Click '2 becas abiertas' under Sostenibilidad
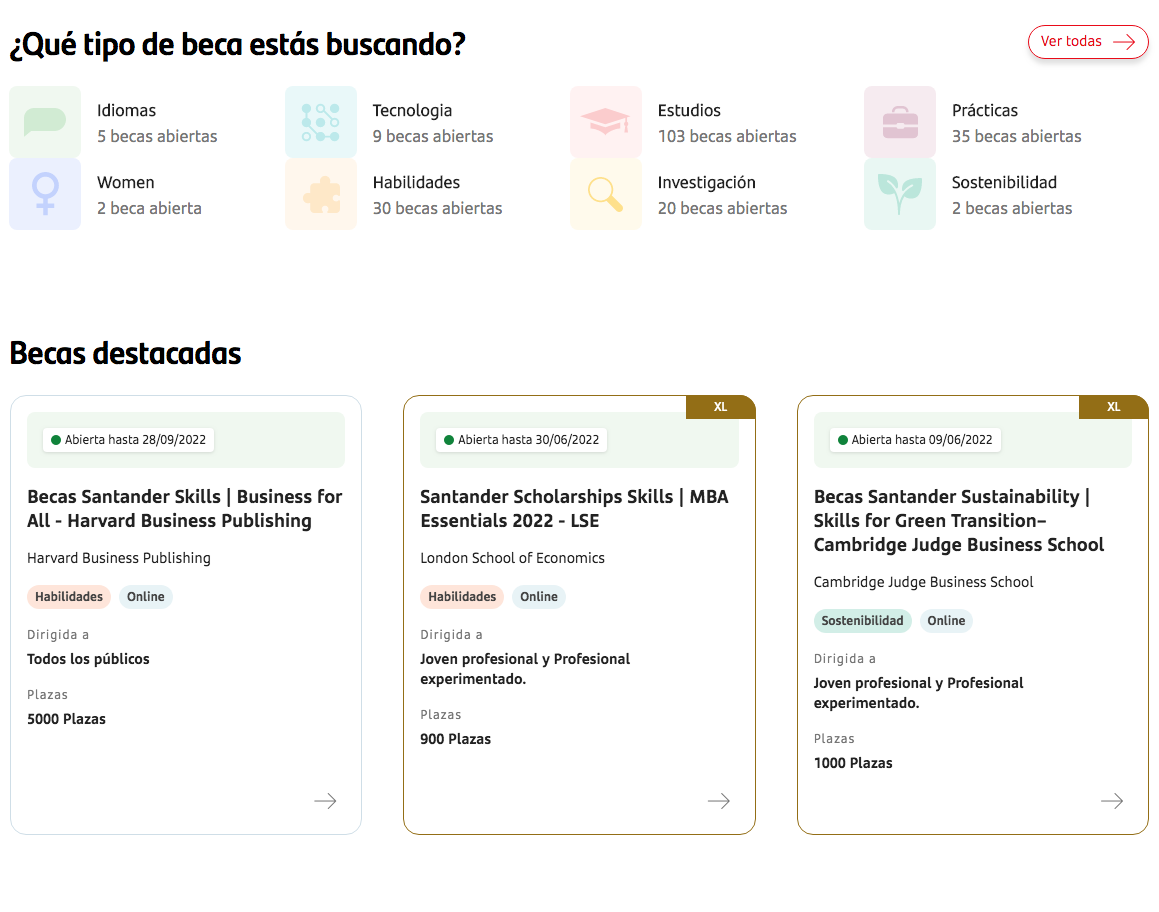 click(x=1012, y=208)
